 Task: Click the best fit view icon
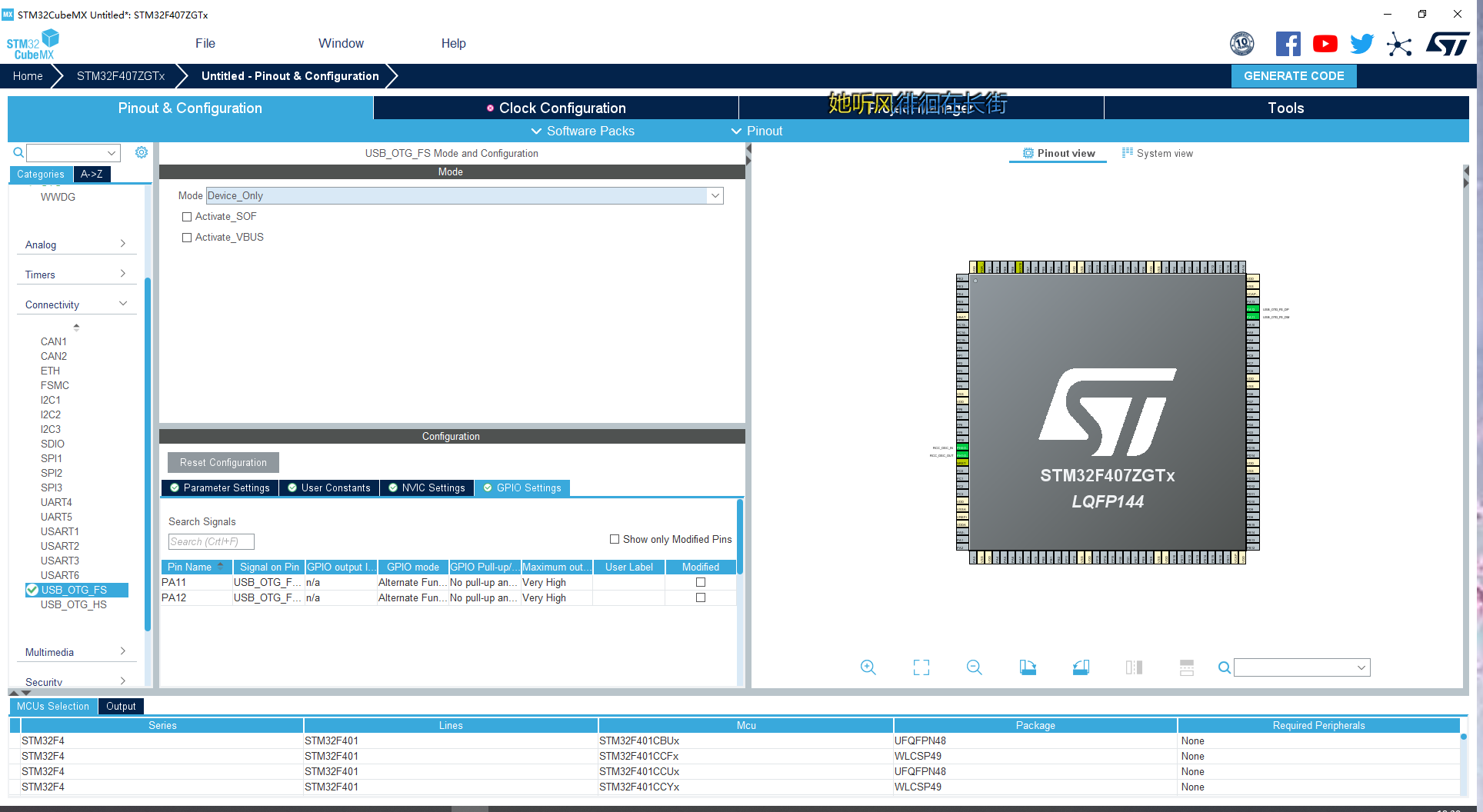[x=921, y=667]
